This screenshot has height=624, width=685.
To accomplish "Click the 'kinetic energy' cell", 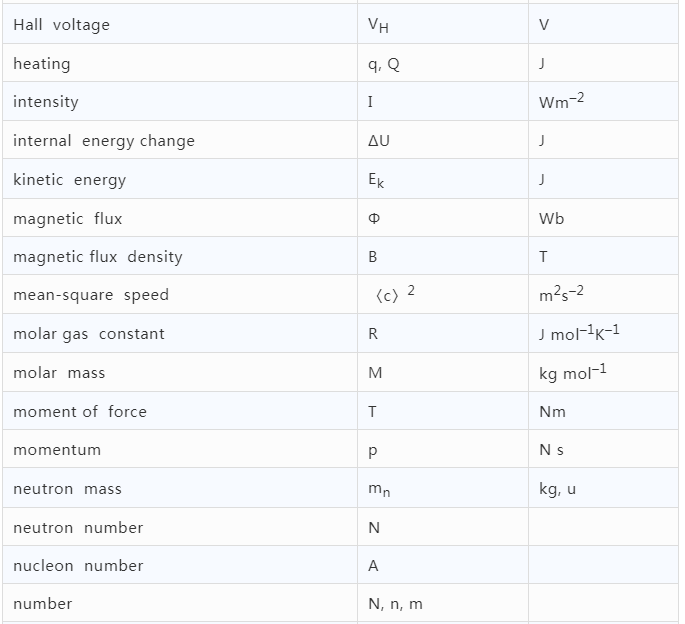I will (x=70, y=180).
